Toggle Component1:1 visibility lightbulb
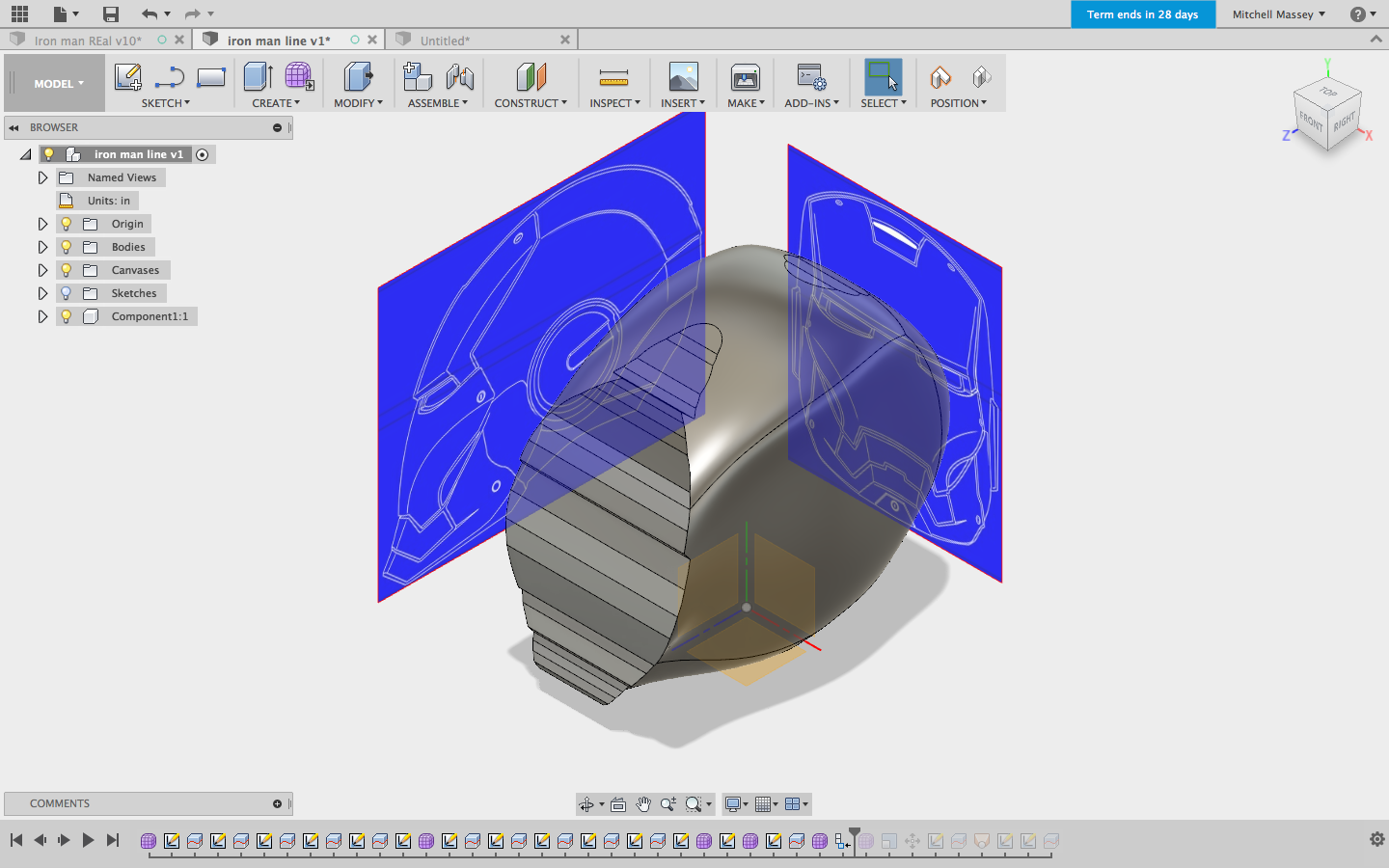The image size is (1389, 868). [x=67, y=316]
